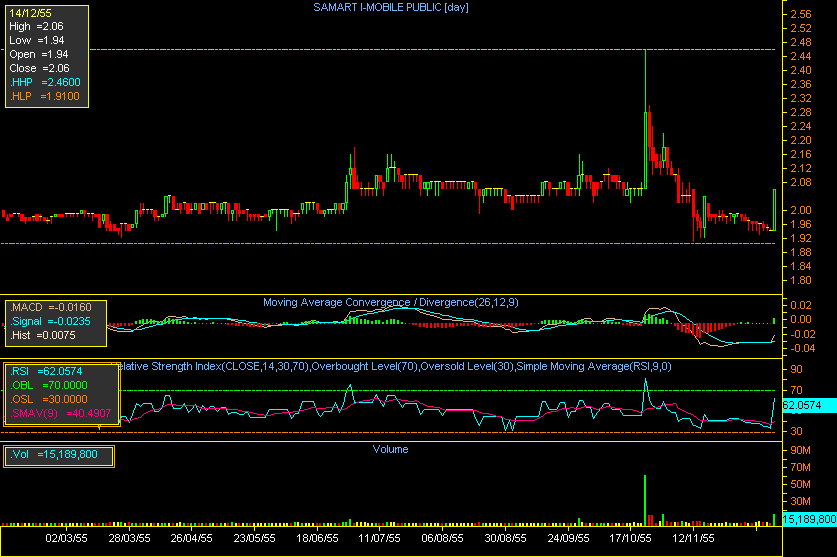Click the 2.56 price axis label

tap(801, 14)
